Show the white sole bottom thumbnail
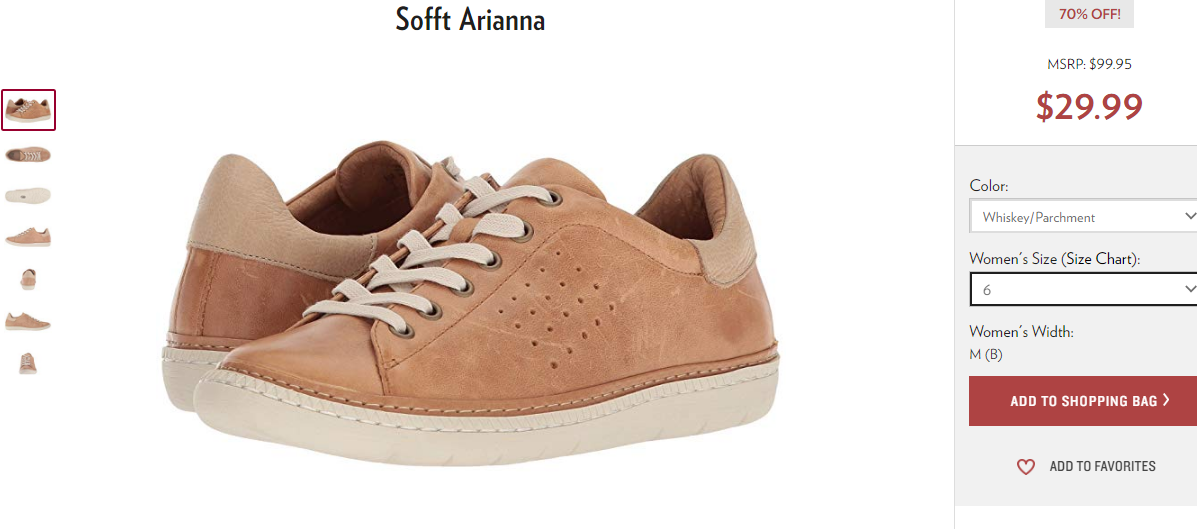 (28, 195)
